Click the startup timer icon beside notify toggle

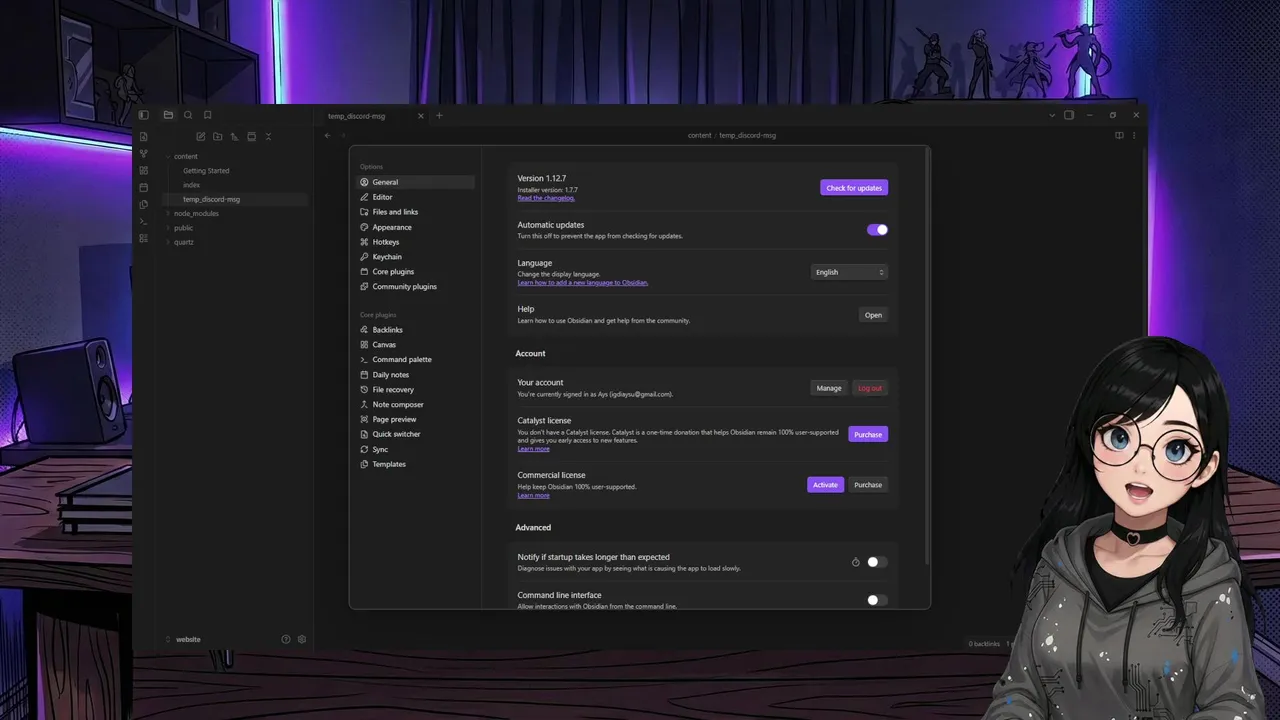click(856, 562)
